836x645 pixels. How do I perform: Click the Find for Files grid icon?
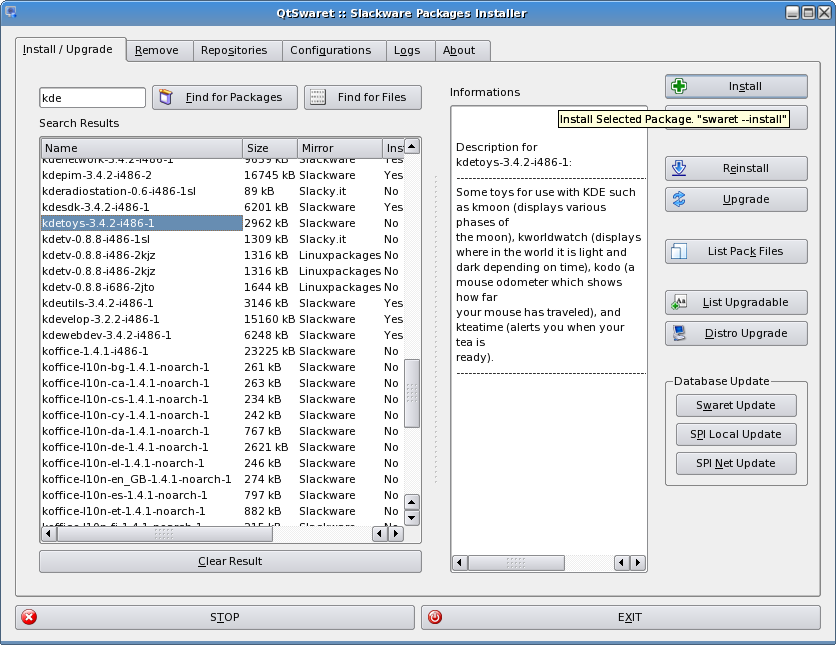click(x=318, y=97)
